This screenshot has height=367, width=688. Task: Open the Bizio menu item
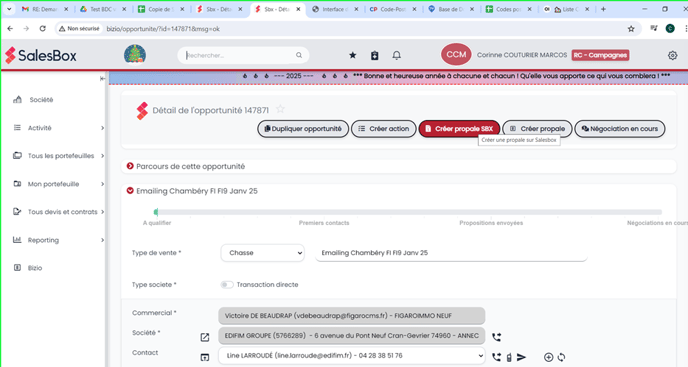35,268
